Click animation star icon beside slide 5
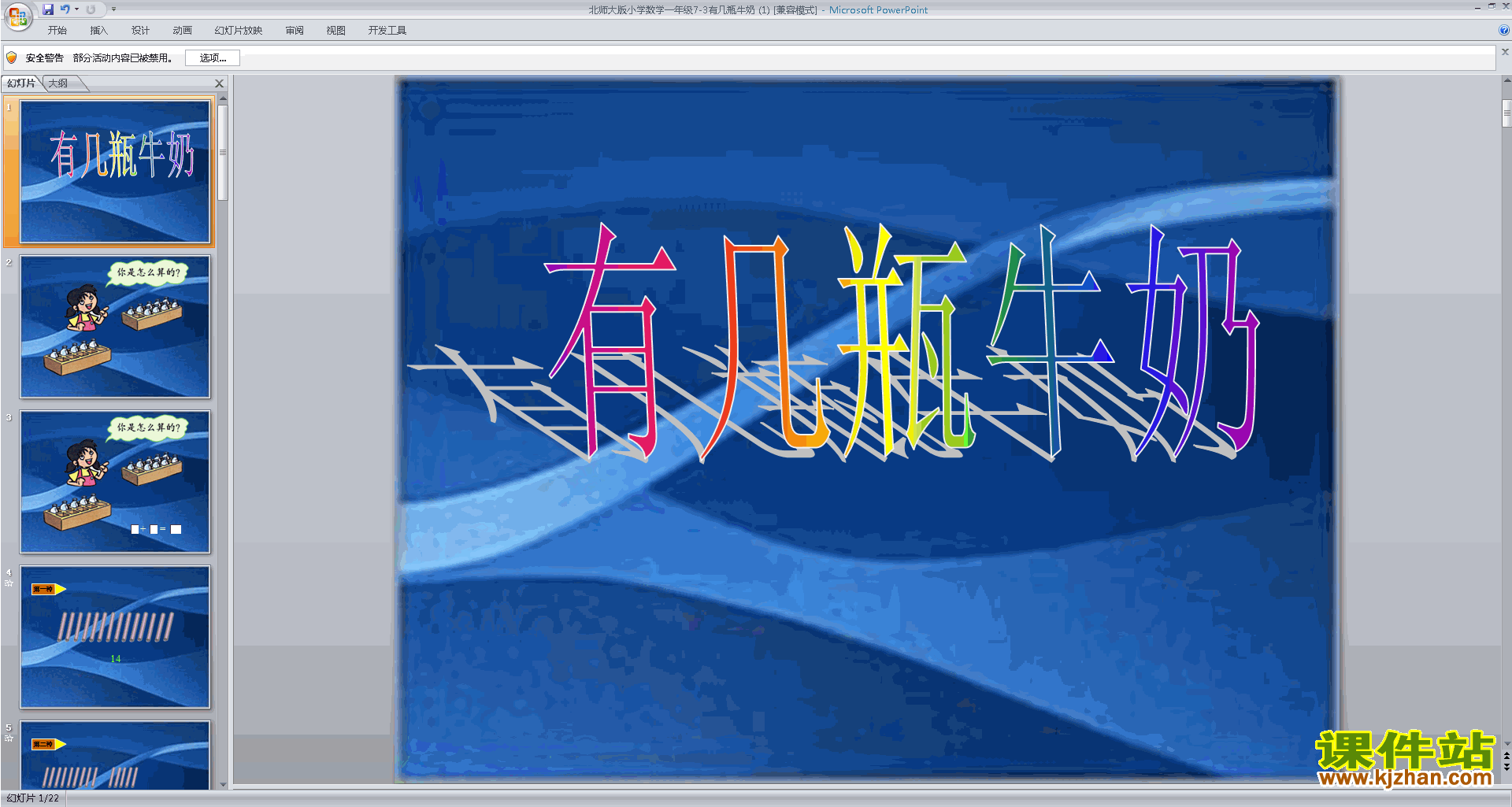Viewport: 1512px width, 807px height. [x=9, y=739]
